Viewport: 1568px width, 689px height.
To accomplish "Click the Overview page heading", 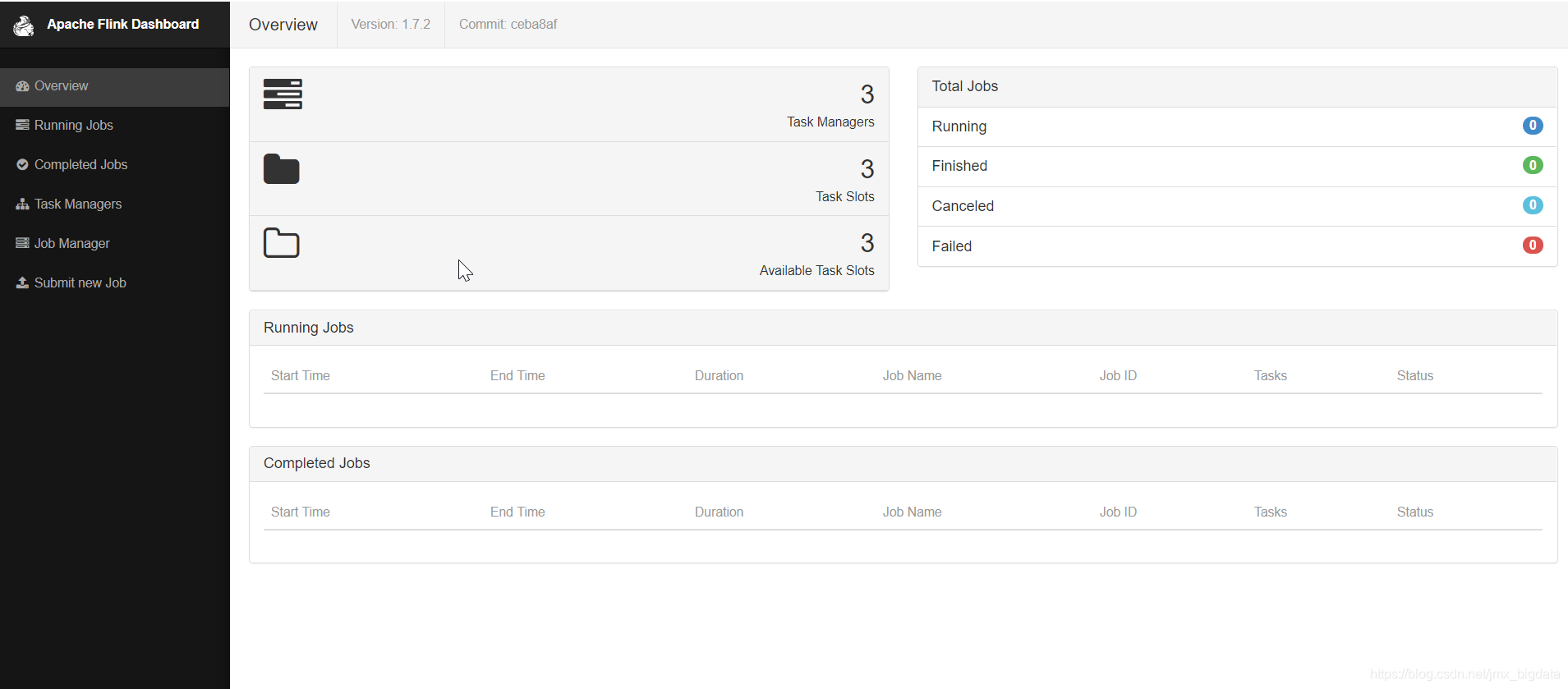I will pos(283,25).
